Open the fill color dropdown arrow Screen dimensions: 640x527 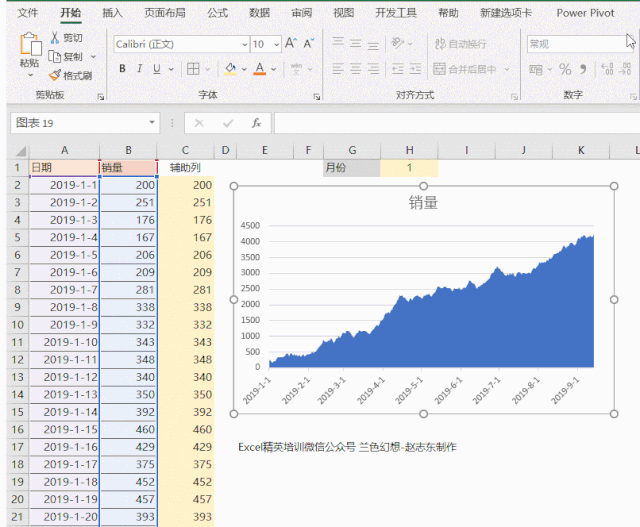tap(244, 69)
